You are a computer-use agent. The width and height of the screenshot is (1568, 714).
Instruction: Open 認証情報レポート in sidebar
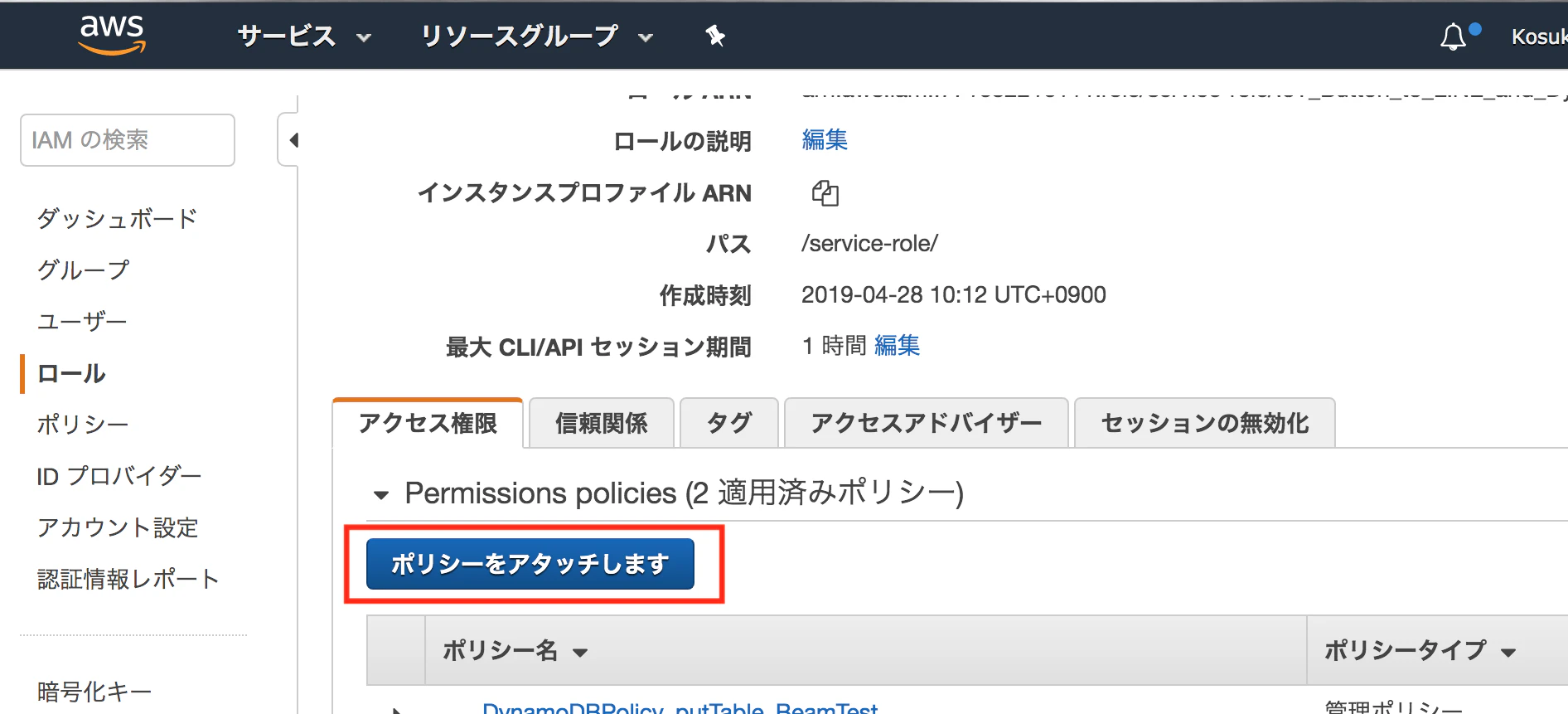click(128, 579)
